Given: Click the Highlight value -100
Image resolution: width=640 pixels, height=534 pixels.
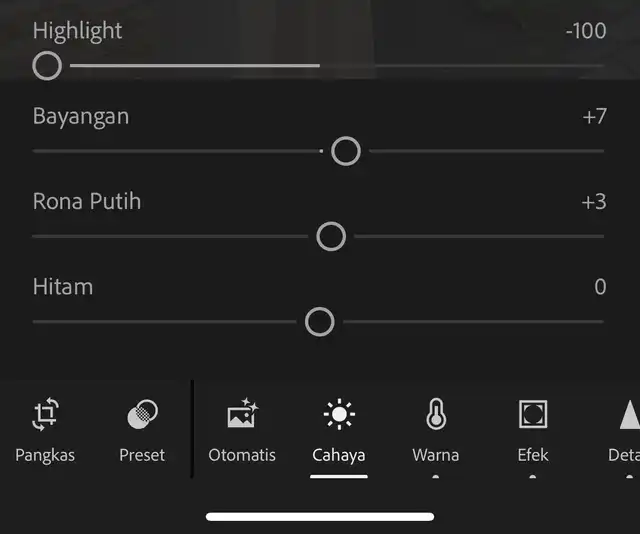Looking at the screenshot, I should coord(586,31).
